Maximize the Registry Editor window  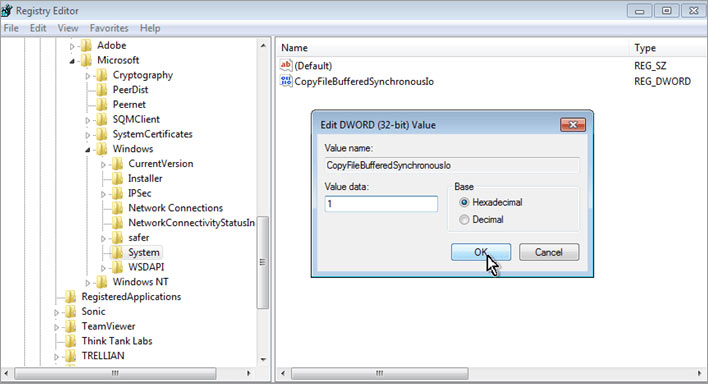tap(666, 11)
